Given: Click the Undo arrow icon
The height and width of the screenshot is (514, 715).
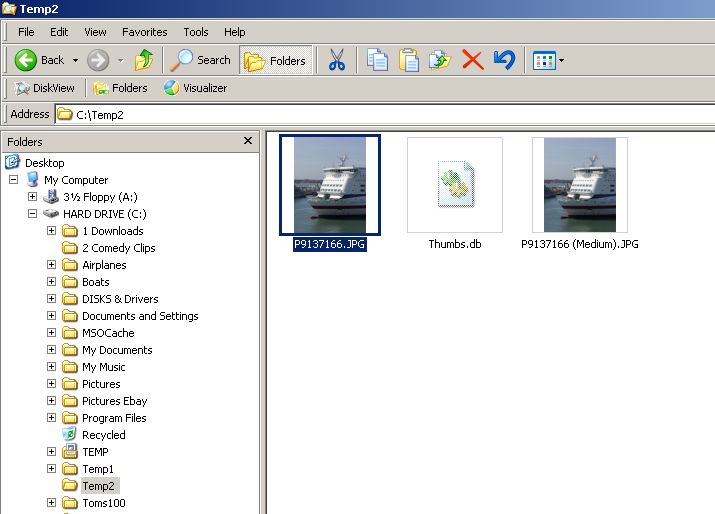Looking at the screenshot, I should click(504, 60).
